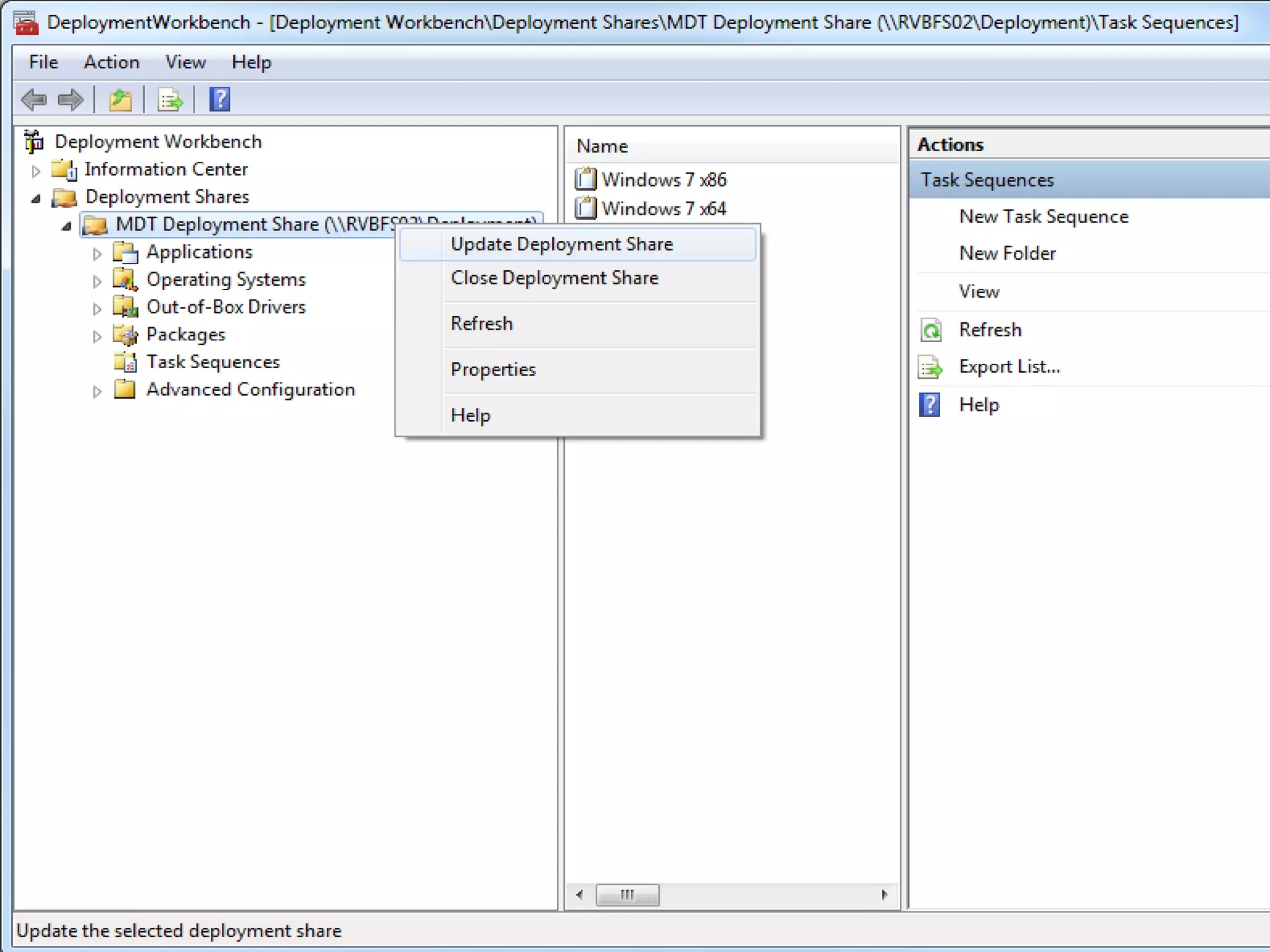
Task: Expand the Applications node
Action: click(x=97, y=253)
